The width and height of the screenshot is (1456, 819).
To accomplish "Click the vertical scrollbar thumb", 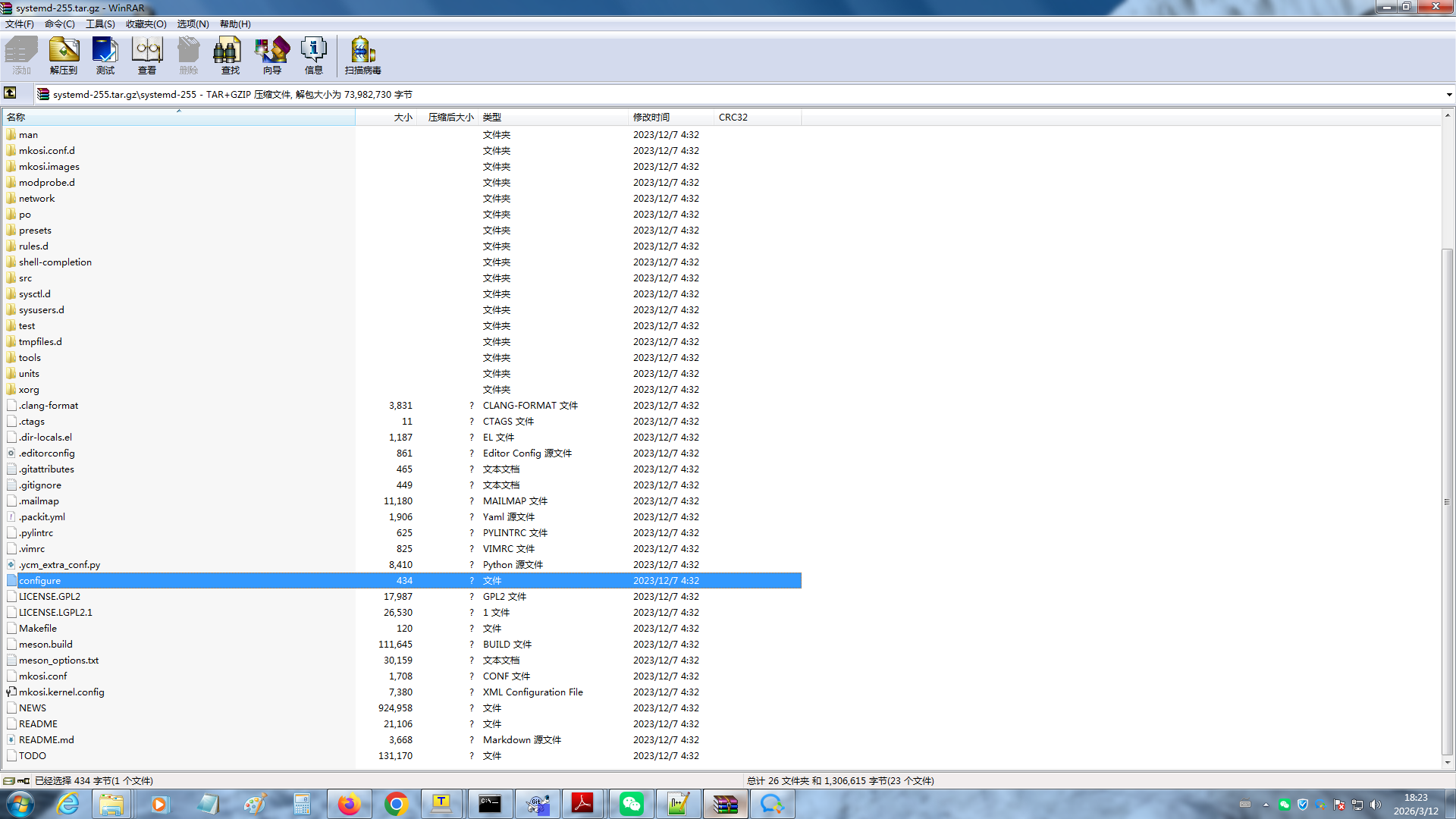I will tap(1448, 500).
